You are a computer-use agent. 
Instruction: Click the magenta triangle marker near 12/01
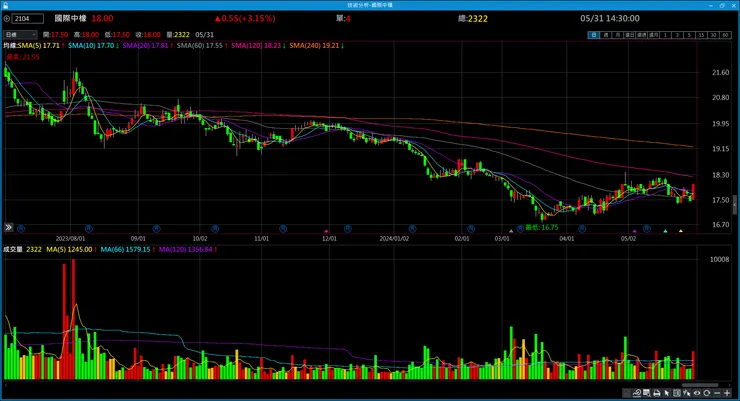pyautogui.click(x=326, y=231)
